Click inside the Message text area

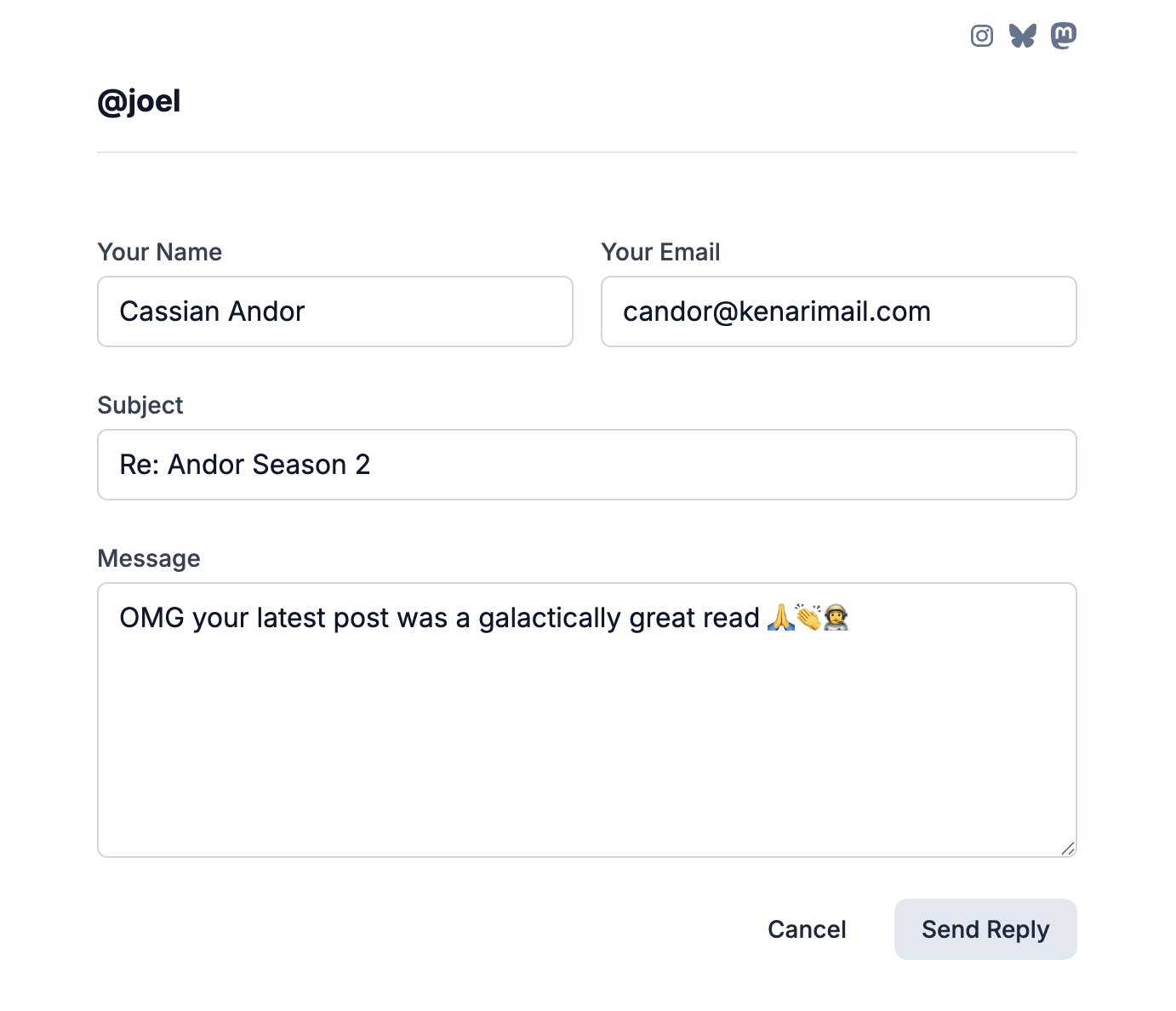pos(586,732)
